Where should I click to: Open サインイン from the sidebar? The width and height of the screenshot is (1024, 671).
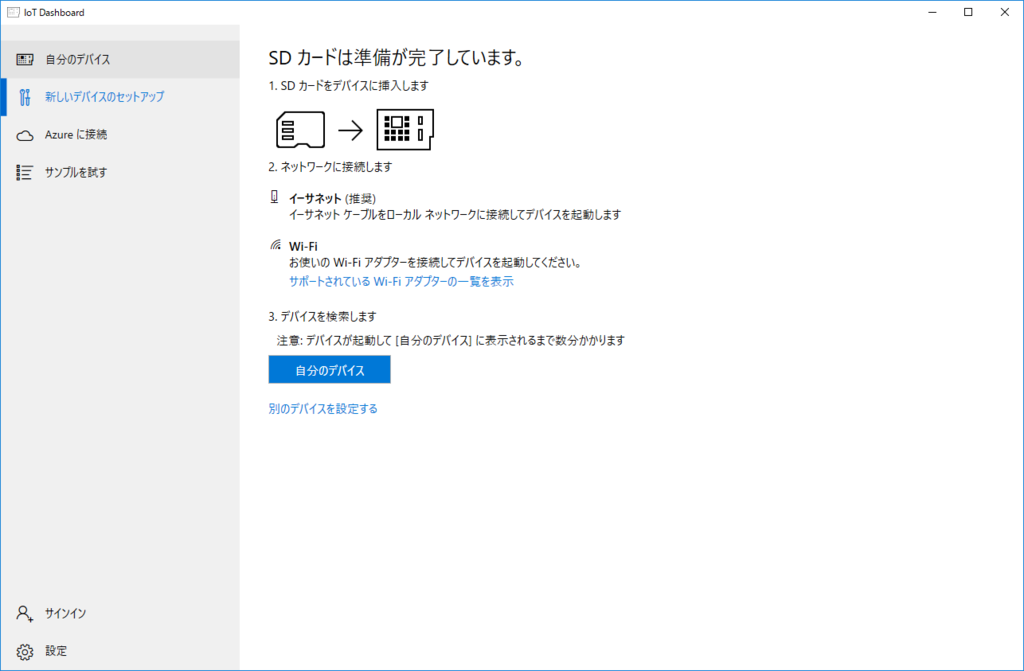tap(120, 614)
